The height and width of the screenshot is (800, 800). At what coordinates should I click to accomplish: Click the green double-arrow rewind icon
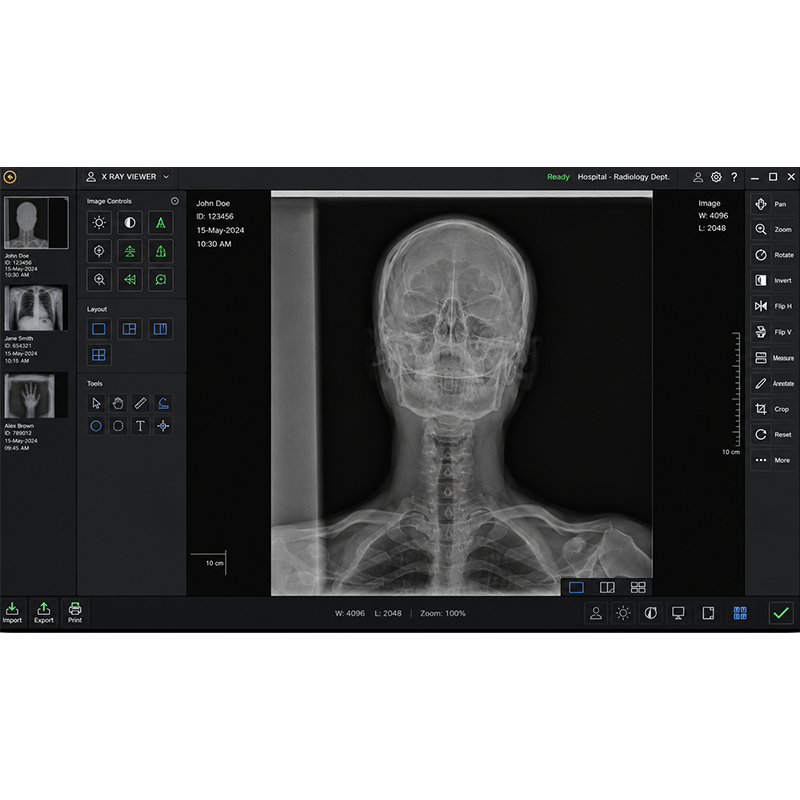130,279
